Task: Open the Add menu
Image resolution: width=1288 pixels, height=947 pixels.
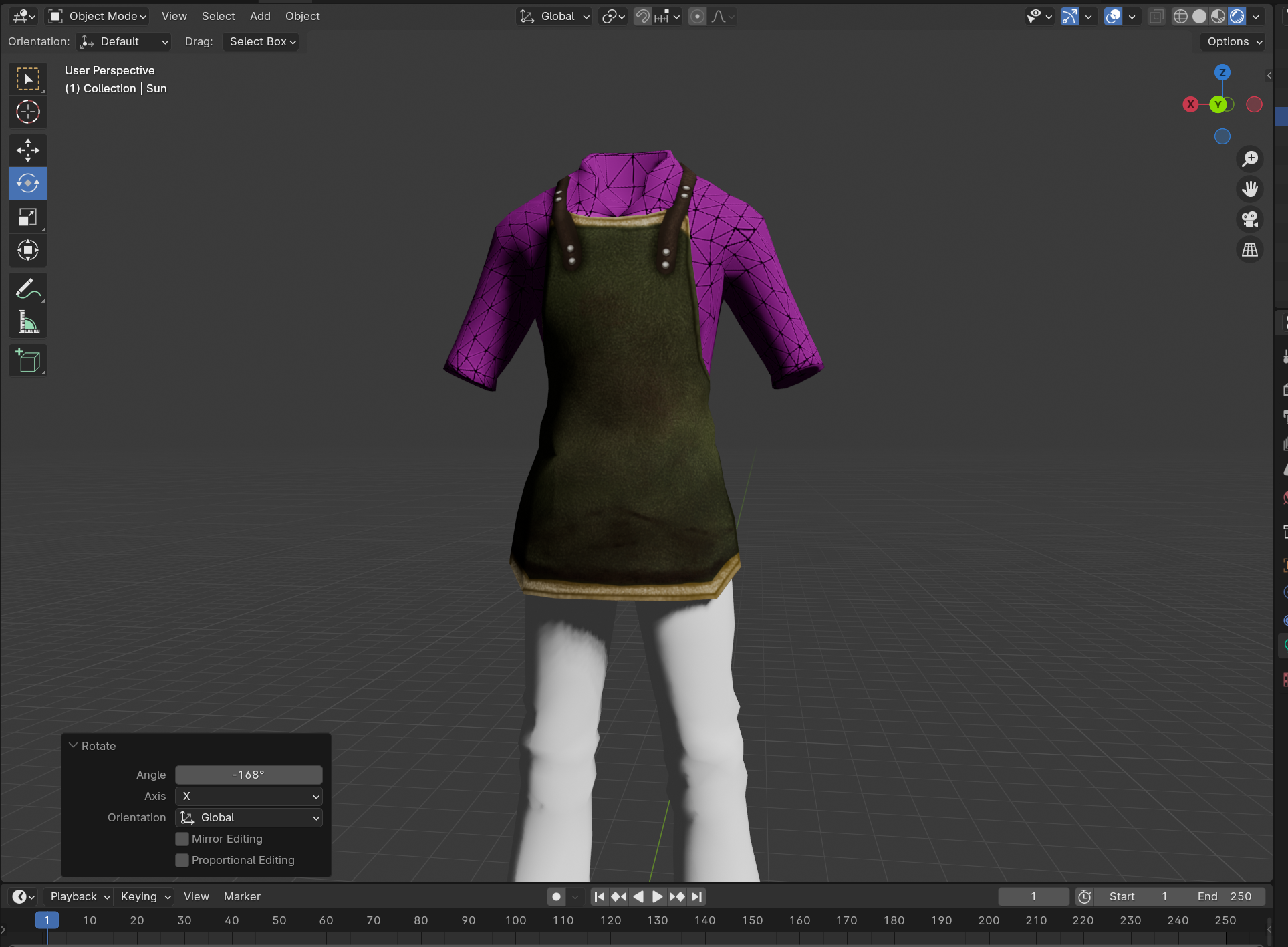Action: (x=260, y=17)
